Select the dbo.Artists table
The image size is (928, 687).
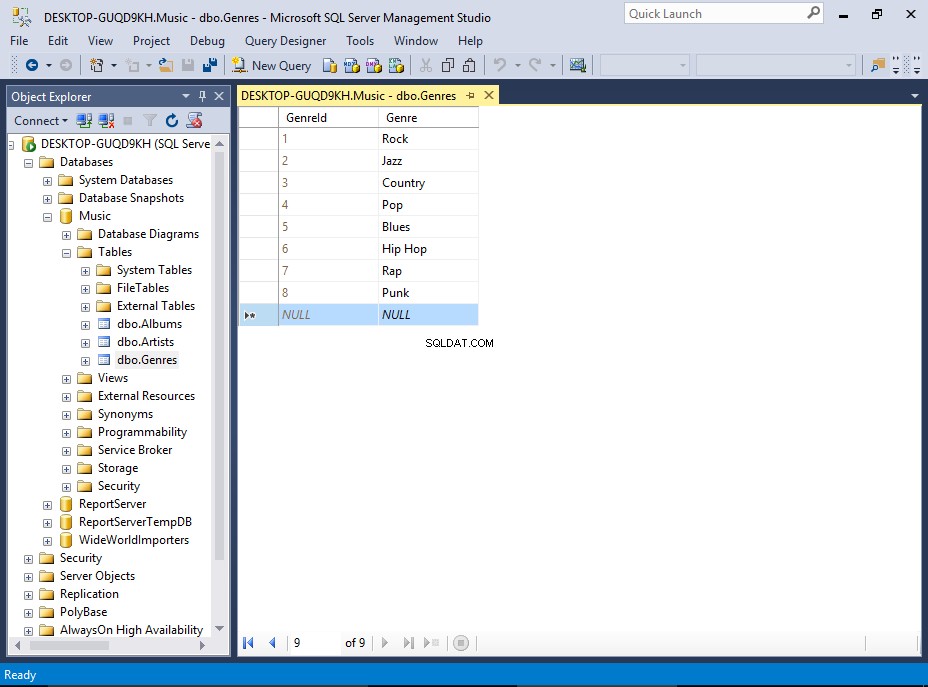[146, 342]
